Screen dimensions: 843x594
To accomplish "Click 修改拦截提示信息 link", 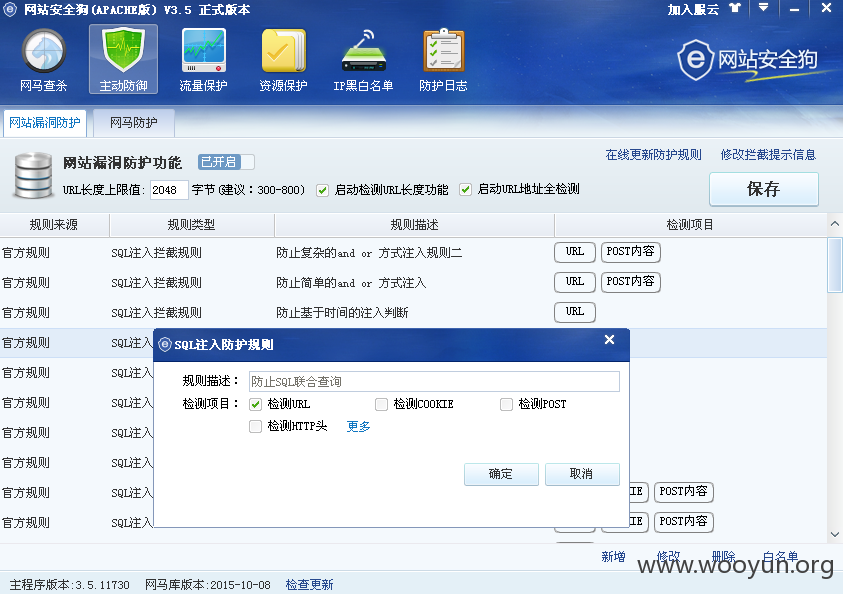I will (768, 155).
